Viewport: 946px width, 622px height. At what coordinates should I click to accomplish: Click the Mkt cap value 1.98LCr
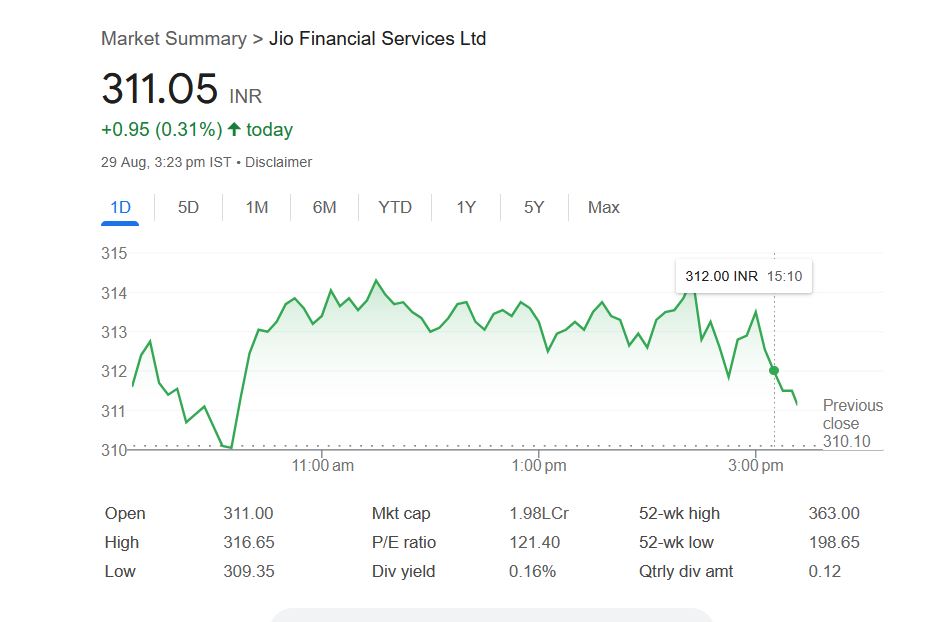pos(539,514)
